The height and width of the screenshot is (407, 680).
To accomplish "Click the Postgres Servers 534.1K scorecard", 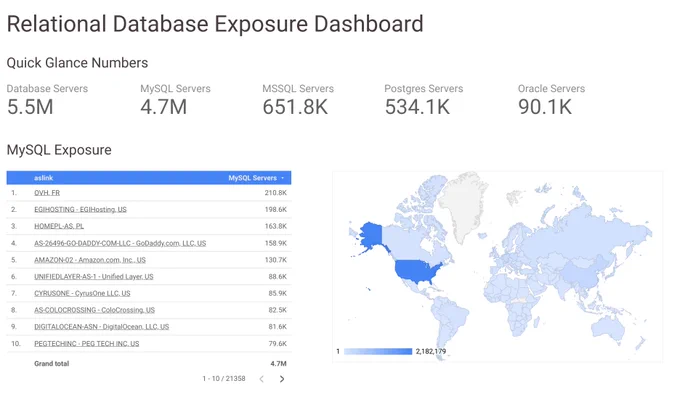I will [423, 101].
